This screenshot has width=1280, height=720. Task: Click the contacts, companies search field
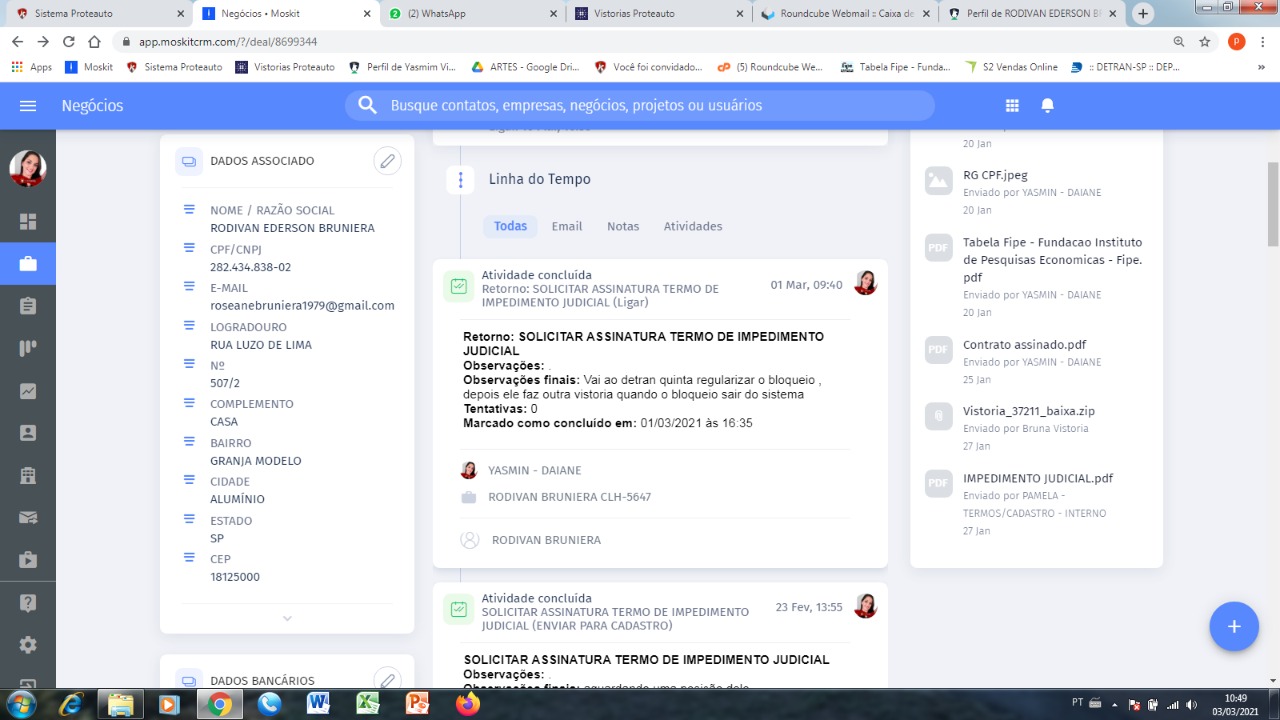pos(640,106)
